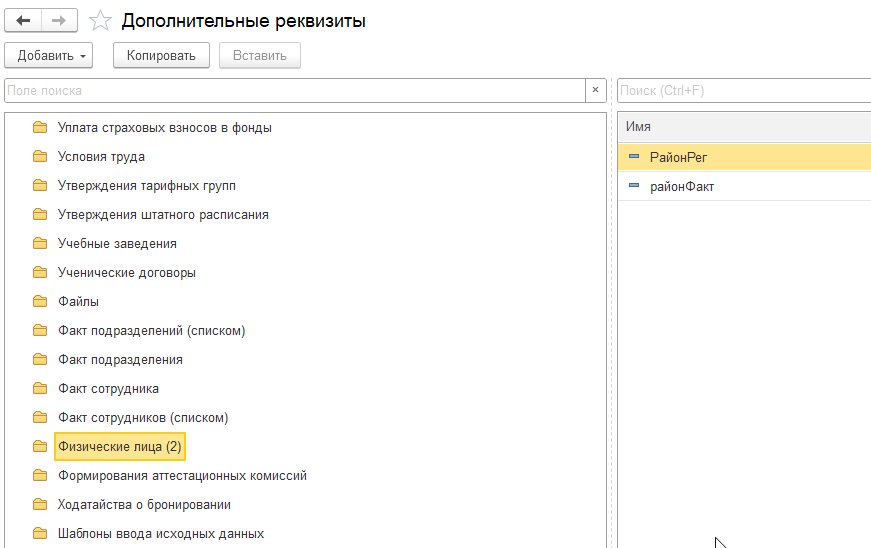The image size is (871, 548).
Task: Select Факт подразделений (списком)
Action: point(152,331)
